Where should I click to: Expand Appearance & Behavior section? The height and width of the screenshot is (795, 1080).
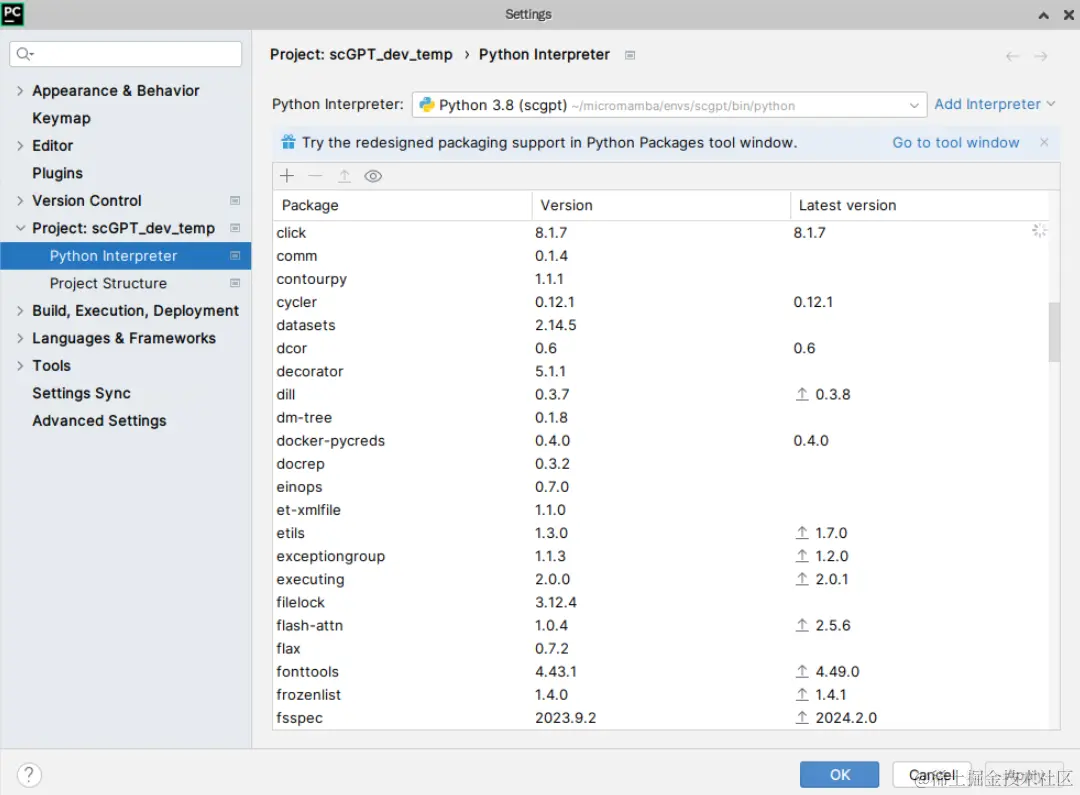[x=20, y=90]
